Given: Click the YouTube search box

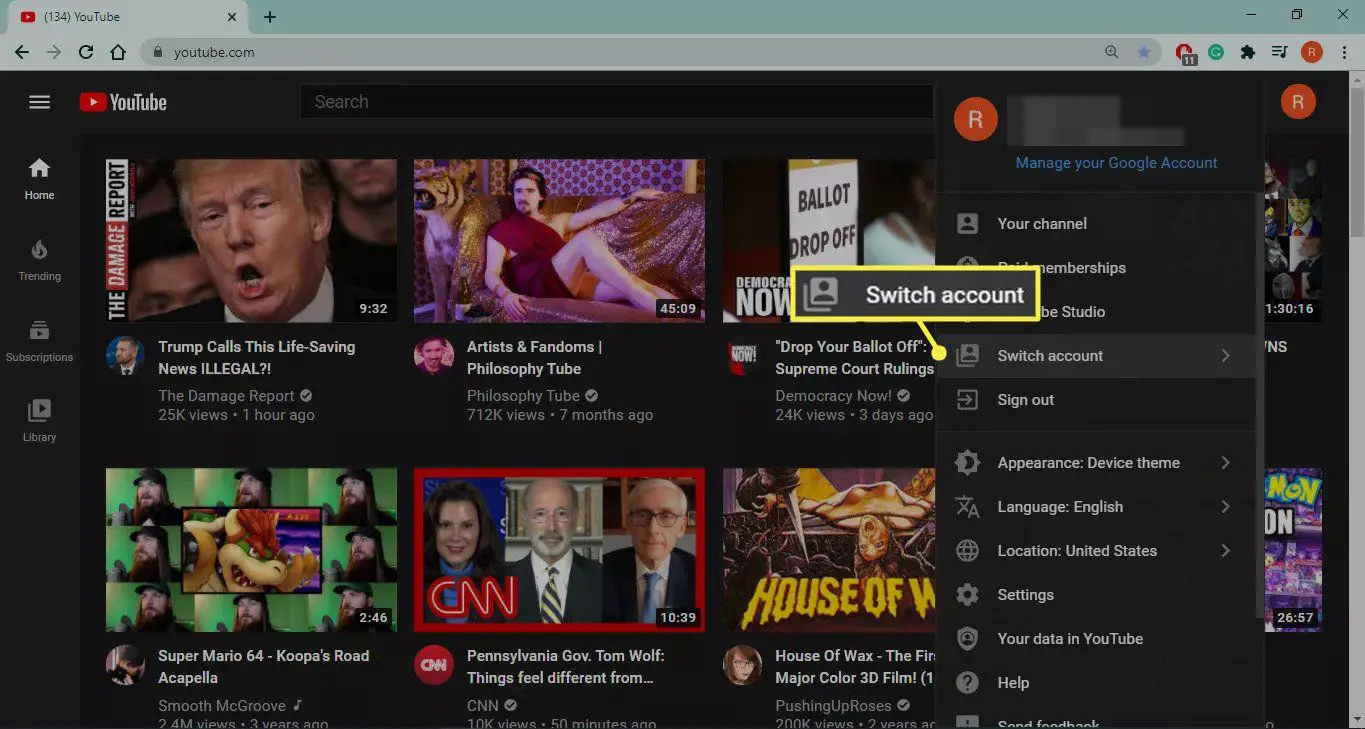Looking at the screenshot, I should [616, 102].
